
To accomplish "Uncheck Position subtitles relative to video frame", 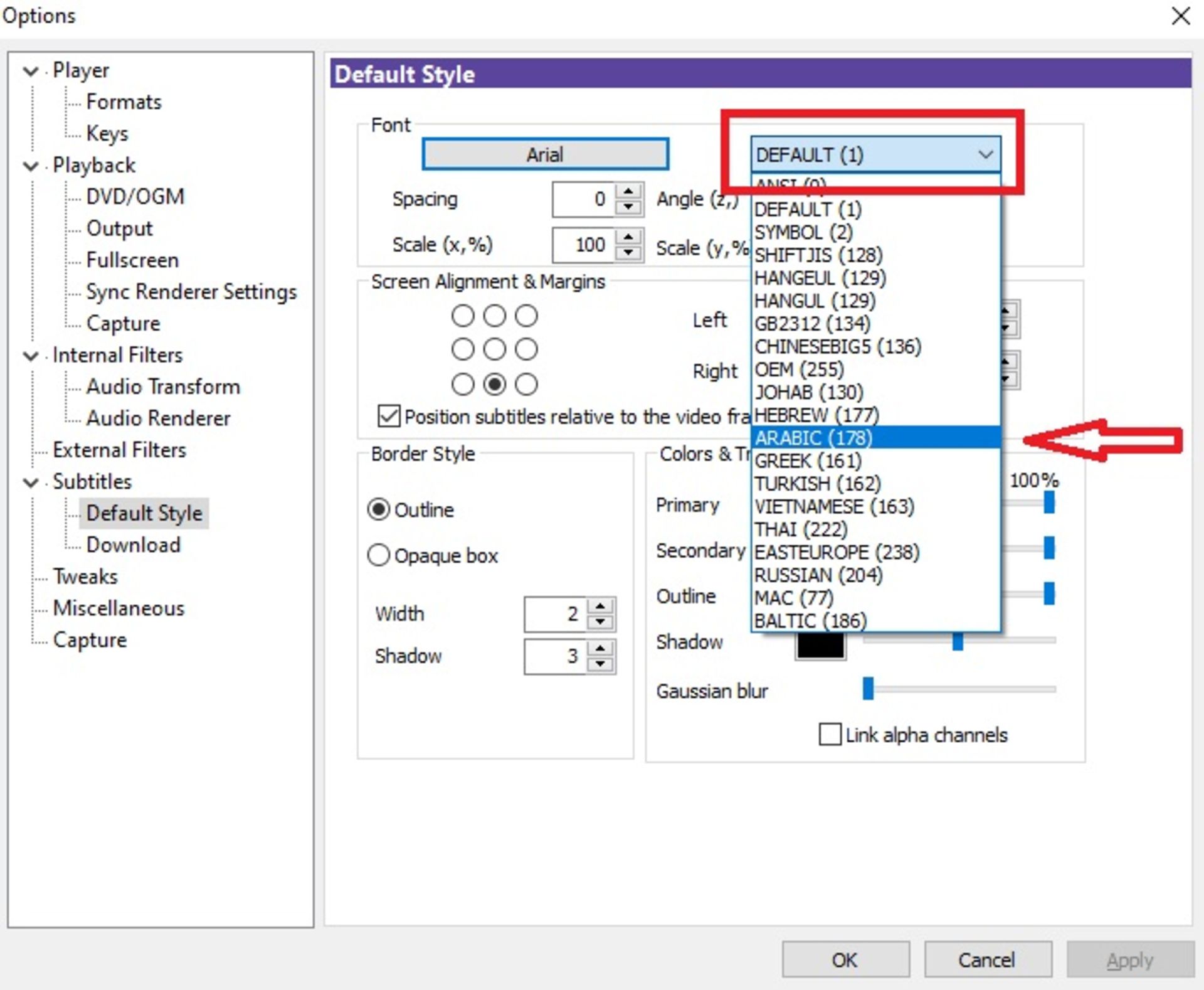I will 389,416.
